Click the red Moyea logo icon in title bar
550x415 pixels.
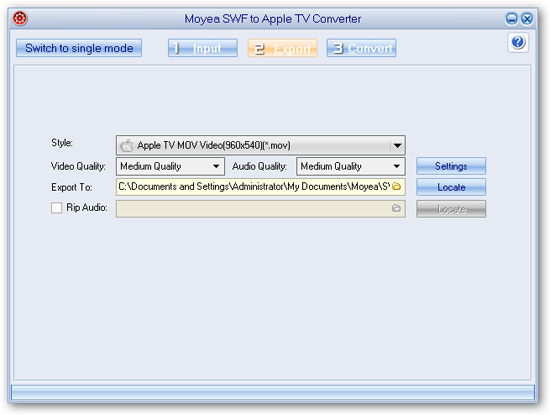(20, 18)
